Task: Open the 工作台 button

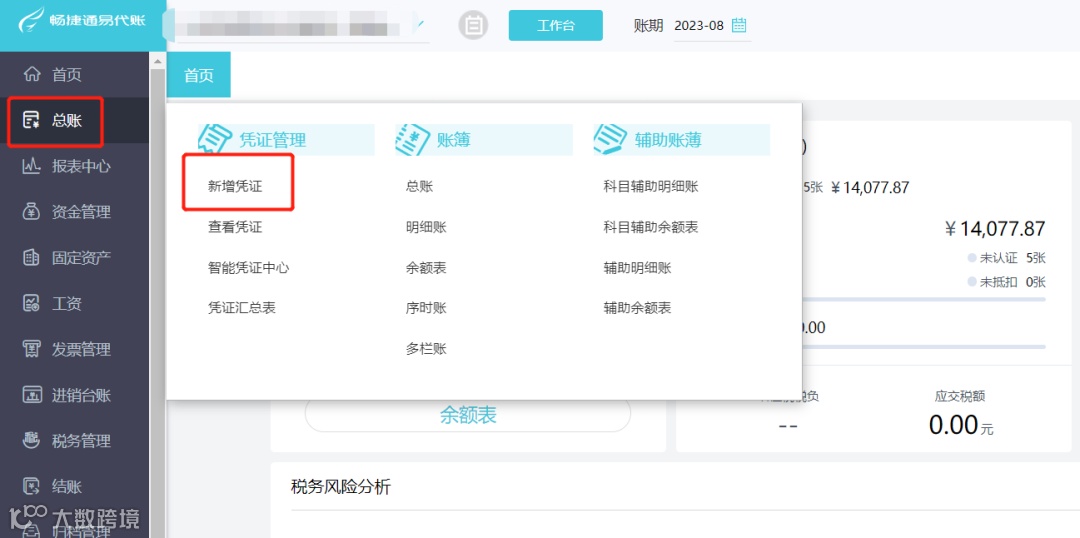Action: (556, 25)
